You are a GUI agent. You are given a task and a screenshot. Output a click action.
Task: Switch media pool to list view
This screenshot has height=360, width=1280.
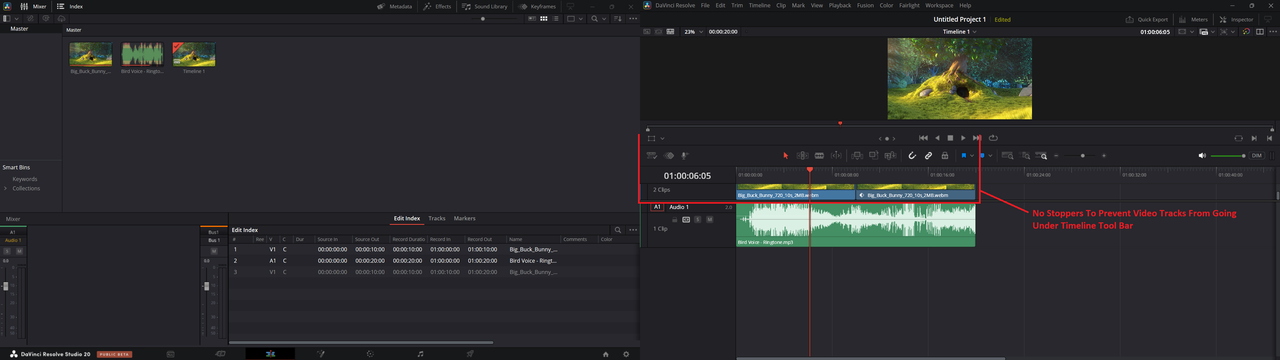(x=556, y=18)
